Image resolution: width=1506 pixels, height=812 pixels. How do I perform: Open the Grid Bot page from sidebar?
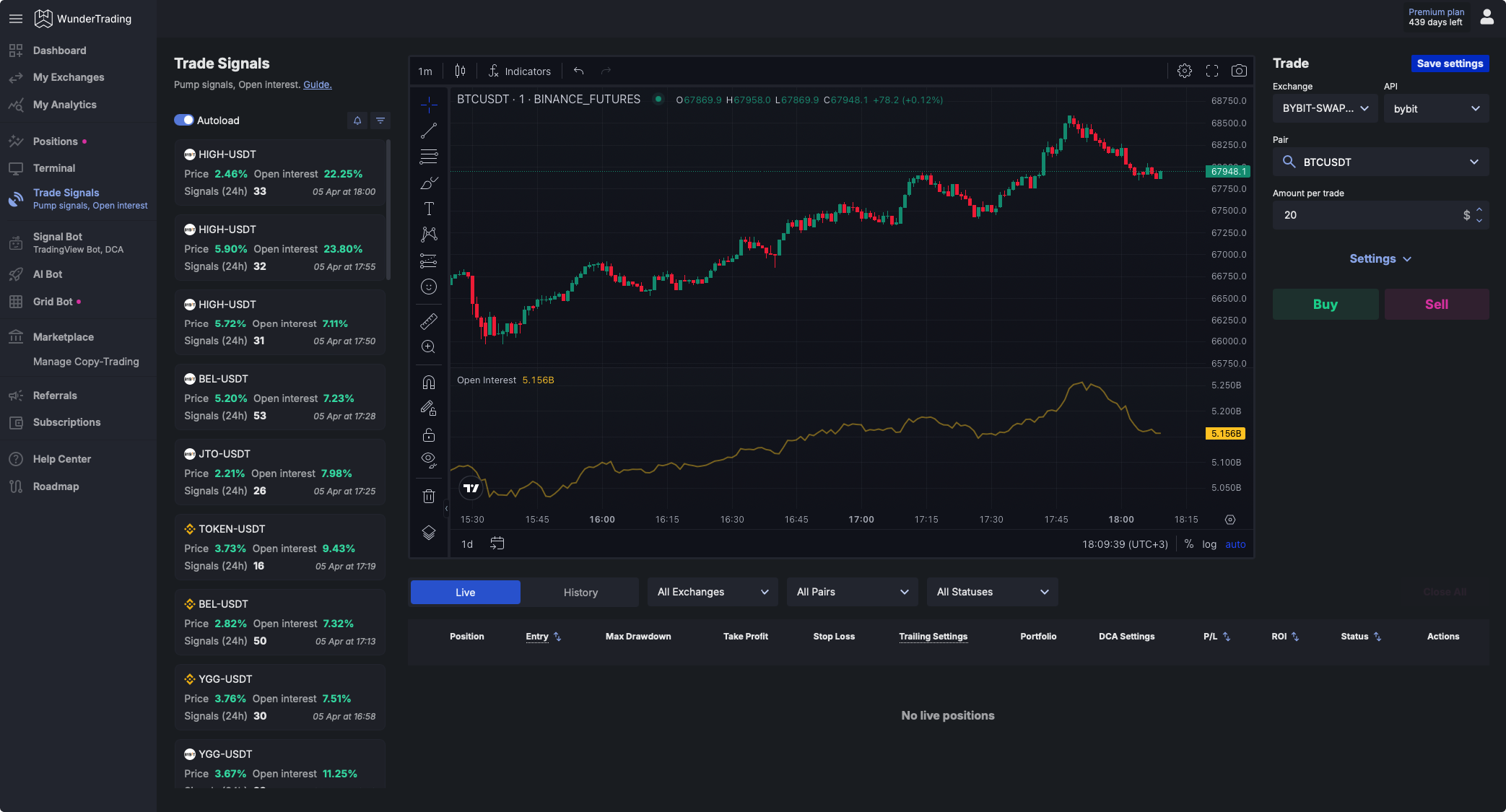pyautogui.click(x=54, y=302)
